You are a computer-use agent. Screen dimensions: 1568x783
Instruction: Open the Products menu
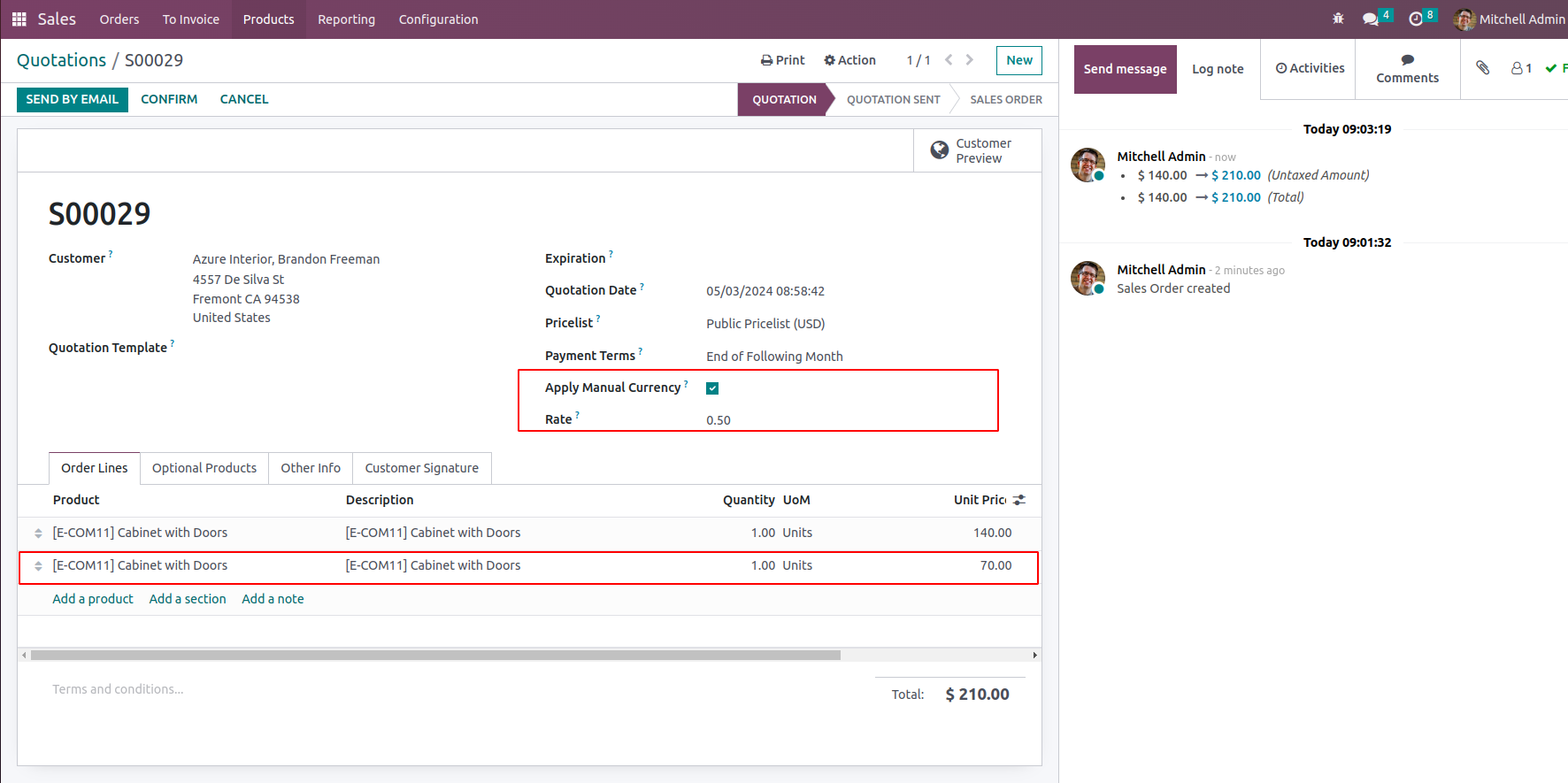click(x=269, y=19)
